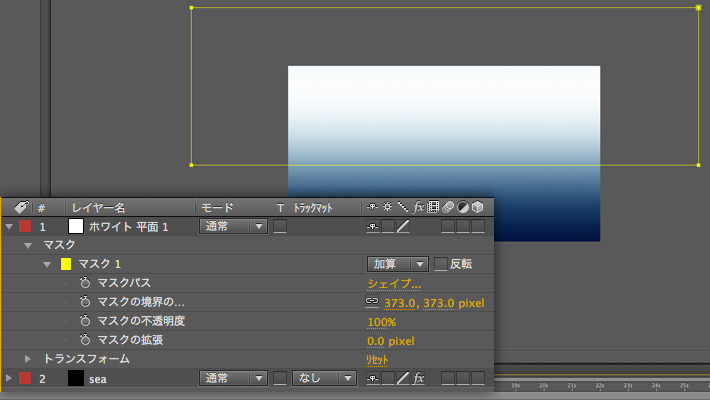Collapse the マスク 1 group
Image resolution: width=710 pixels, height=400 pixels.
(x=46, y=264)
